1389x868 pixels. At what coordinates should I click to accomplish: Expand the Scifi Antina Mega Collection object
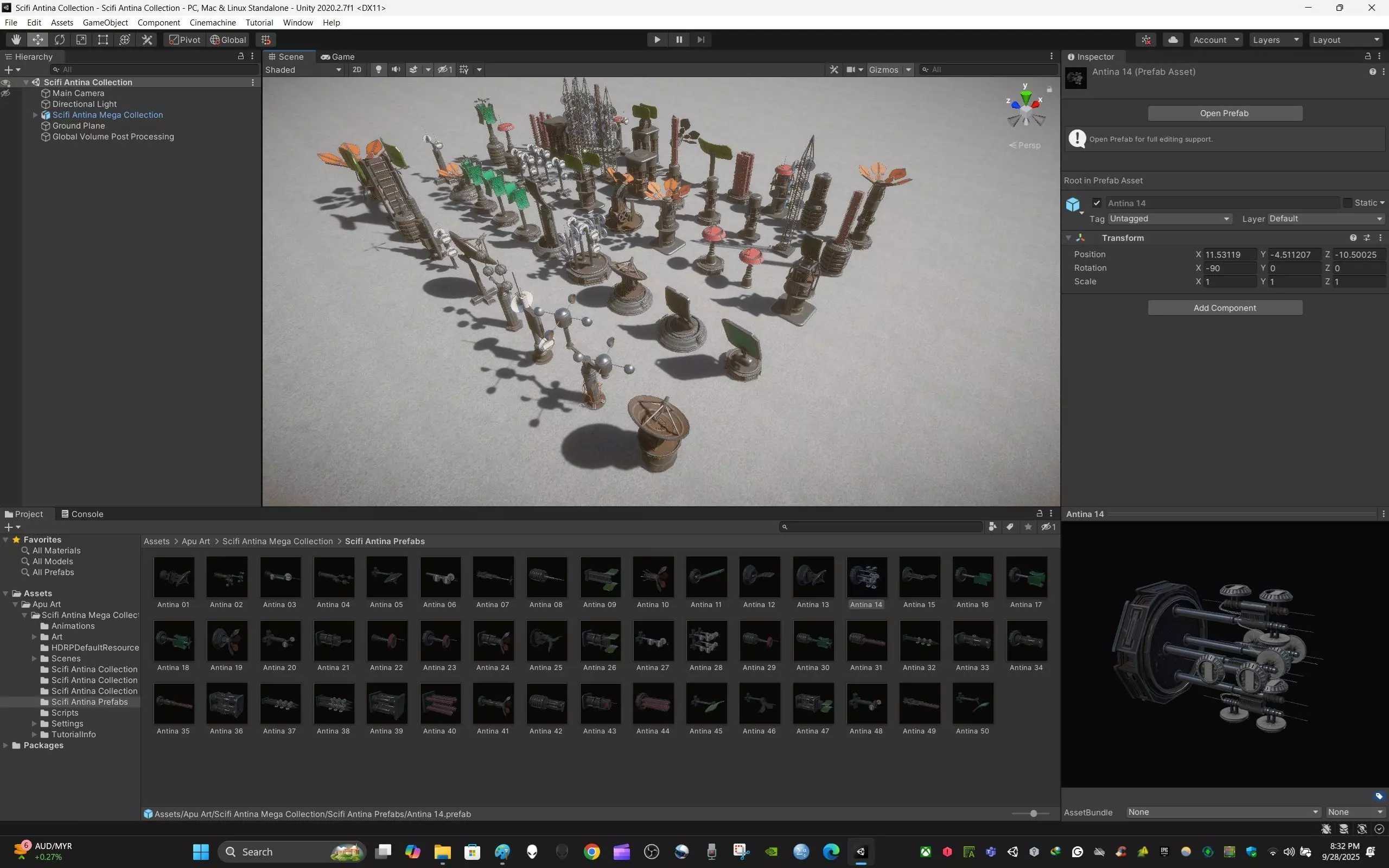(x=35, y=115)
